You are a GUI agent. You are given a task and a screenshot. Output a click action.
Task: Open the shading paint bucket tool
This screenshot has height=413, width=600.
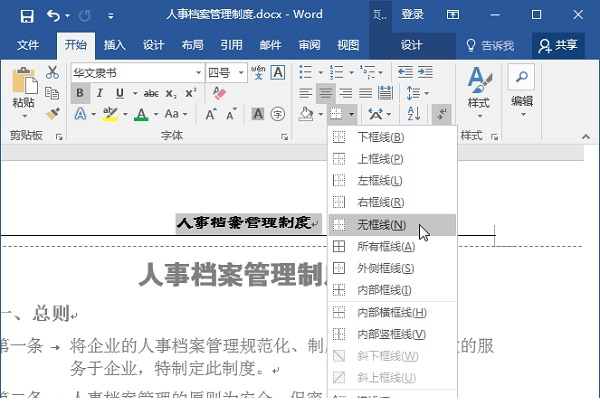pos(306,114)
